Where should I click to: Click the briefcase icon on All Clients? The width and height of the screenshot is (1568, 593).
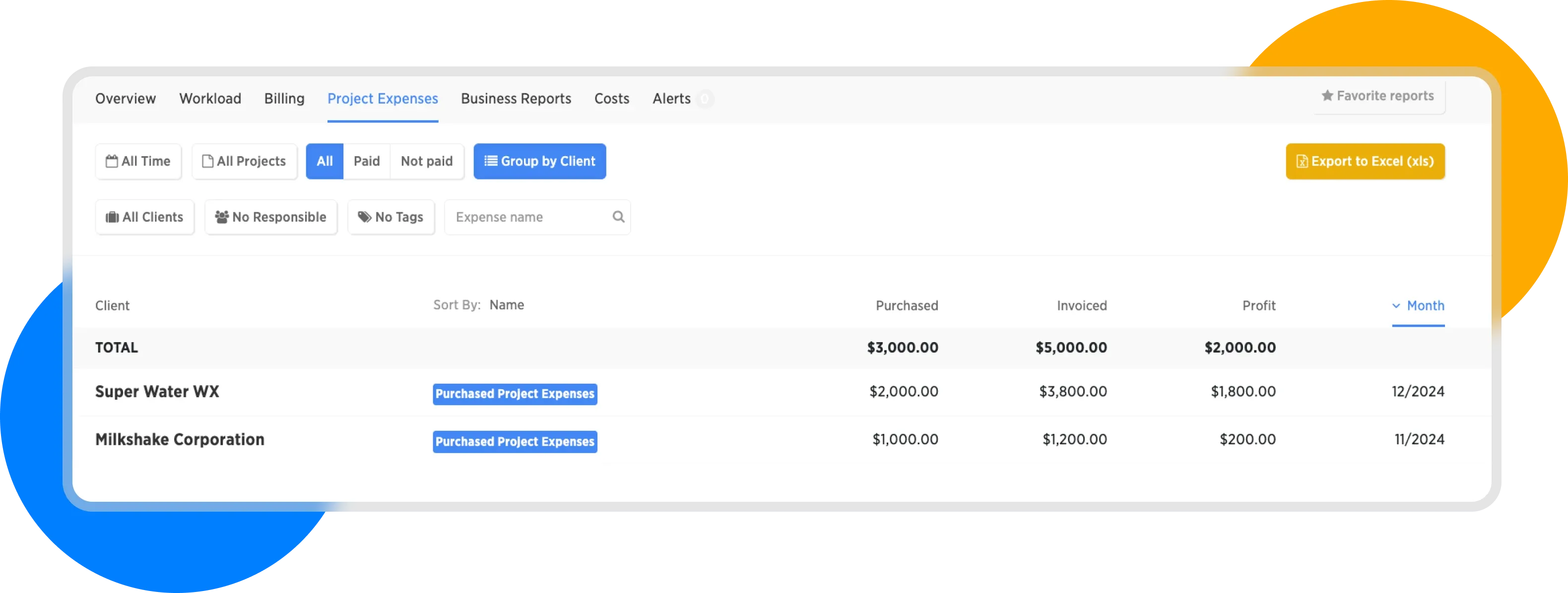(x=112, y=217)
